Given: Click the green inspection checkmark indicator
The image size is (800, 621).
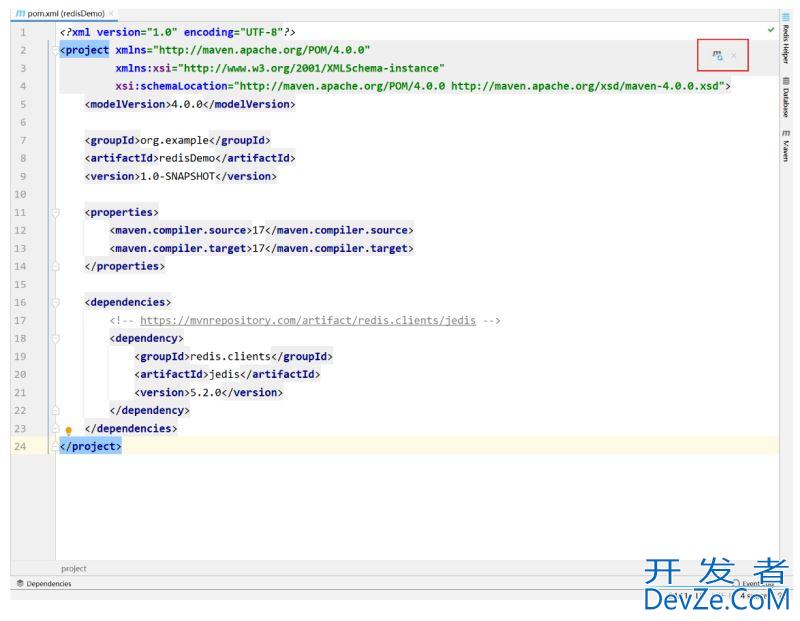Looking at the screenshot, I should (771, 30).
